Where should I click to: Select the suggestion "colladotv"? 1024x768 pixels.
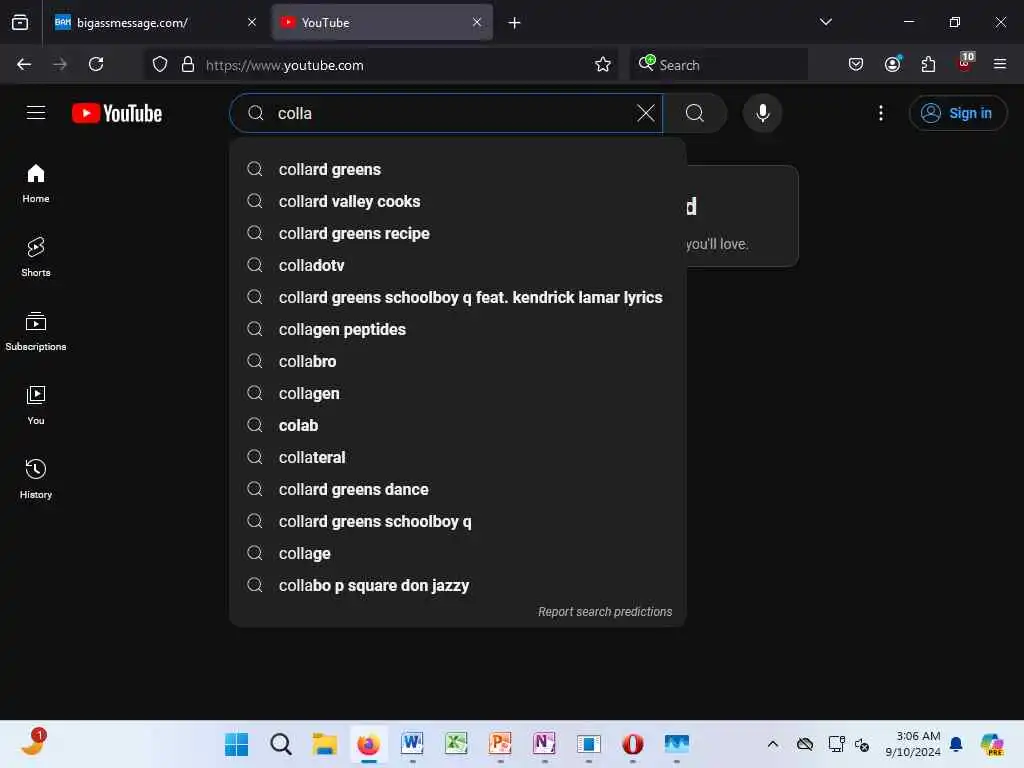coord(457,265)
